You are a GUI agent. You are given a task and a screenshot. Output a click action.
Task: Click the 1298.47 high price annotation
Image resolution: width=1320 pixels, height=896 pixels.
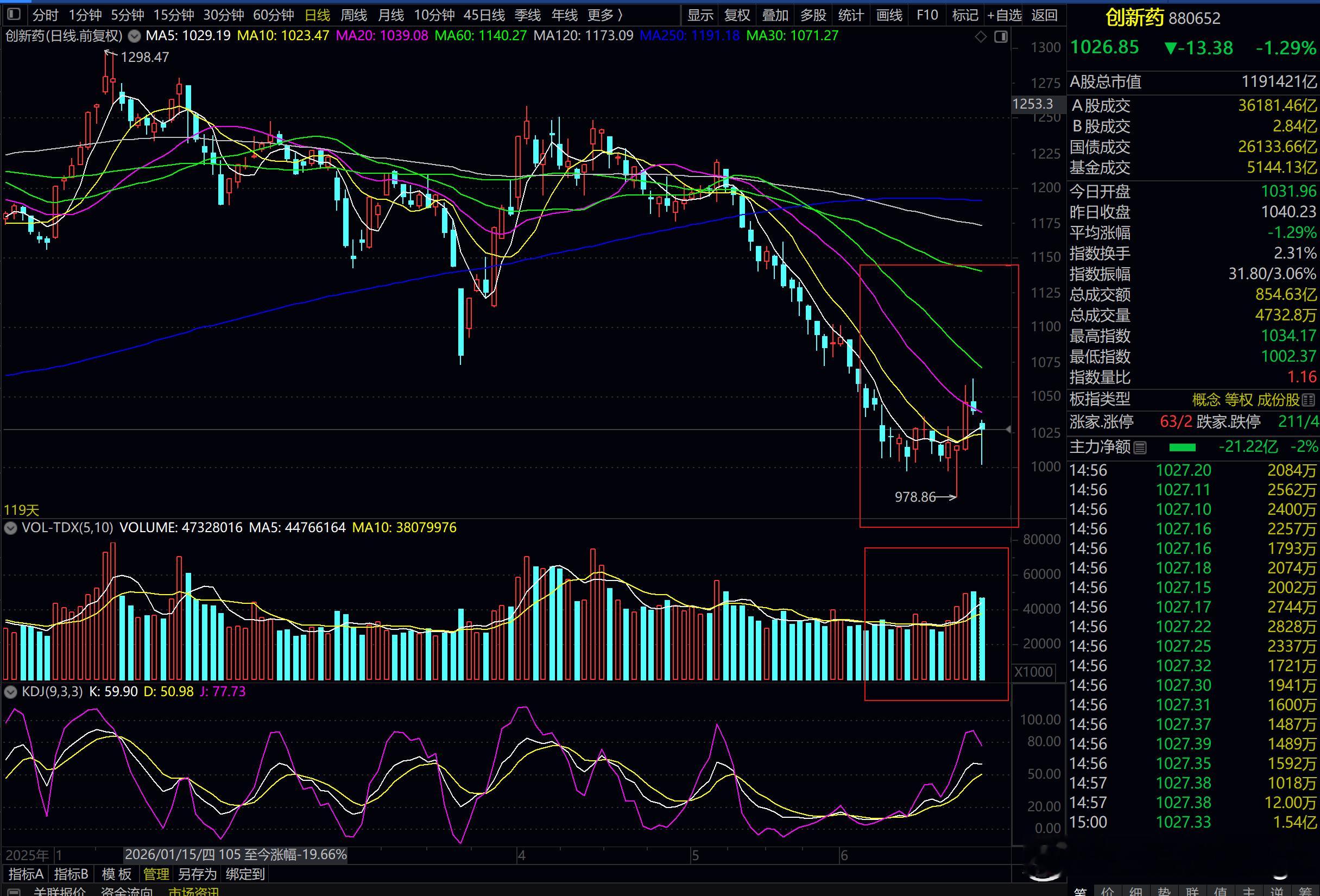pyautogui.click(x=145, y=58)
